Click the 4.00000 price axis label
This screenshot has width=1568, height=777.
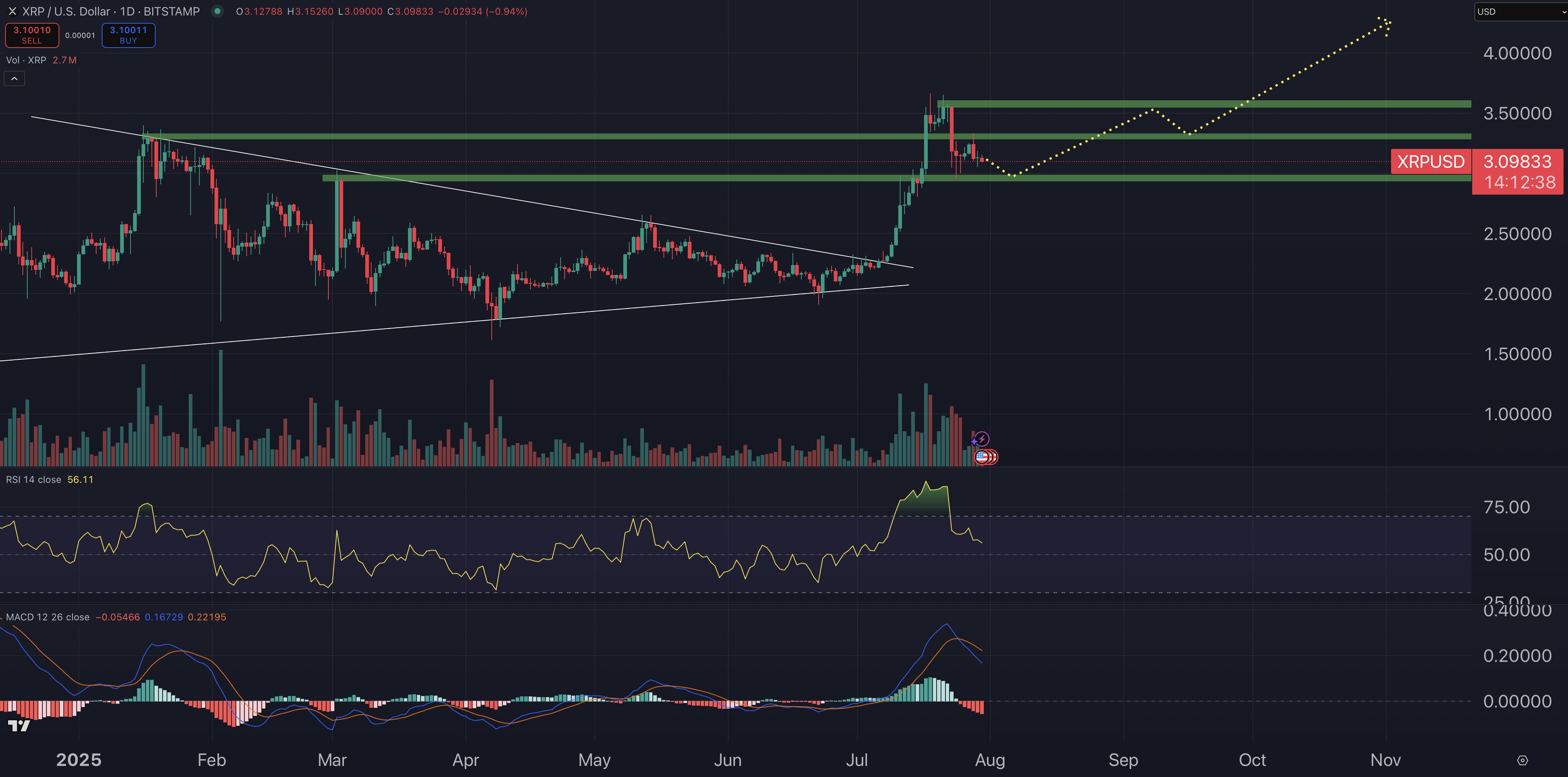point(1518,53)
